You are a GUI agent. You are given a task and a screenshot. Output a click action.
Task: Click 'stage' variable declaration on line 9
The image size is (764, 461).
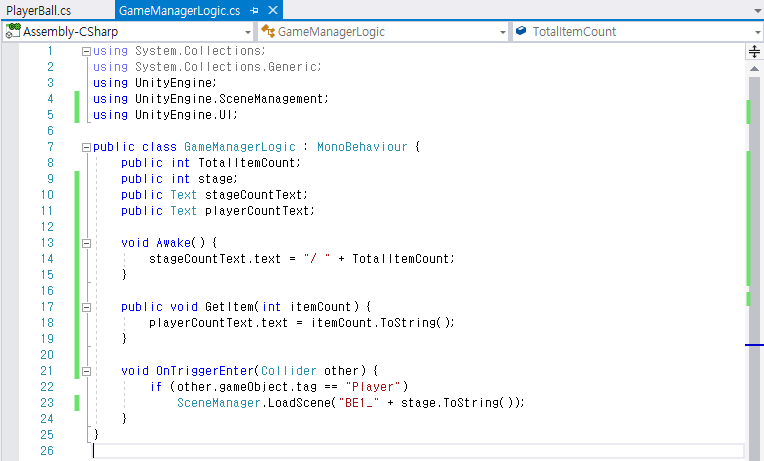click(215, 179)
